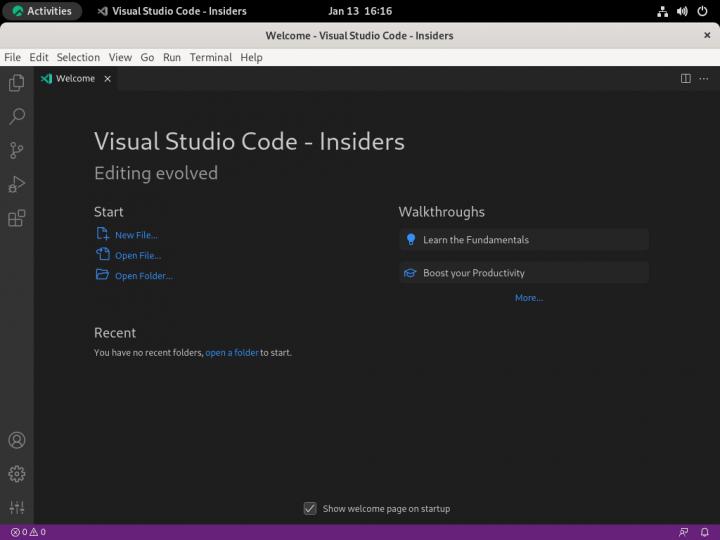Click the More... walkthroughs link
The width and height of the screenshot is (720, 540).
(529, 298)
